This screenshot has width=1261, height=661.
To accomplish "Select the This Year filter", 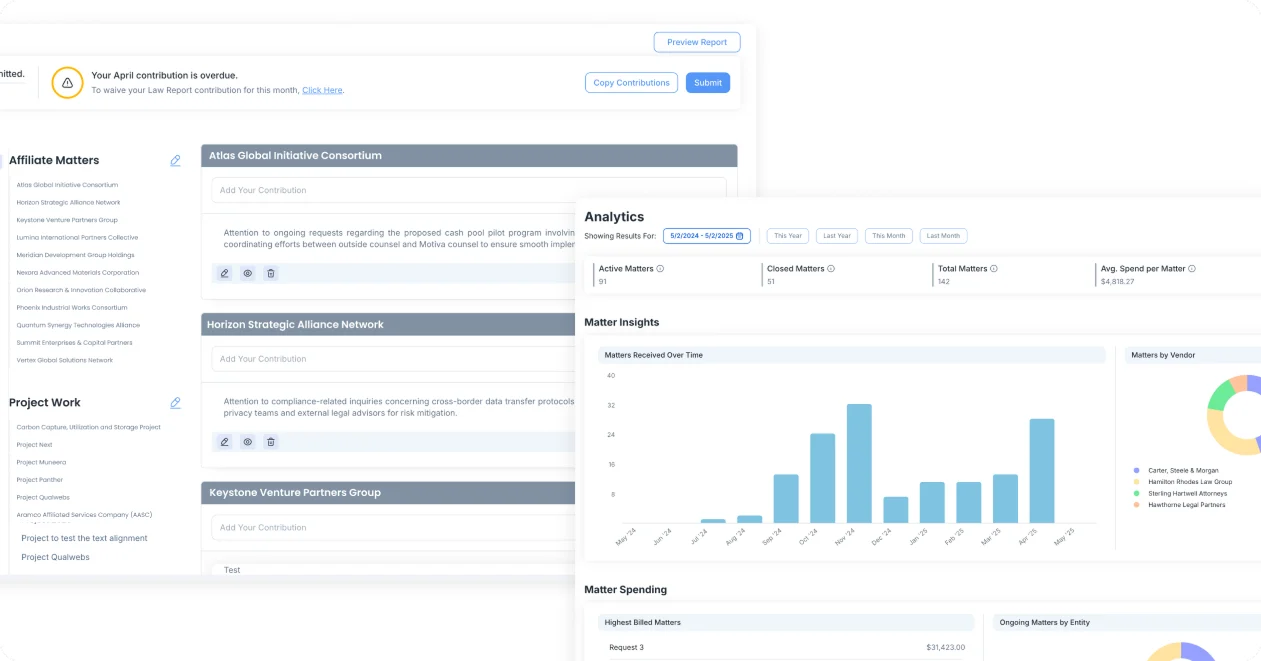I will (788, 236).
